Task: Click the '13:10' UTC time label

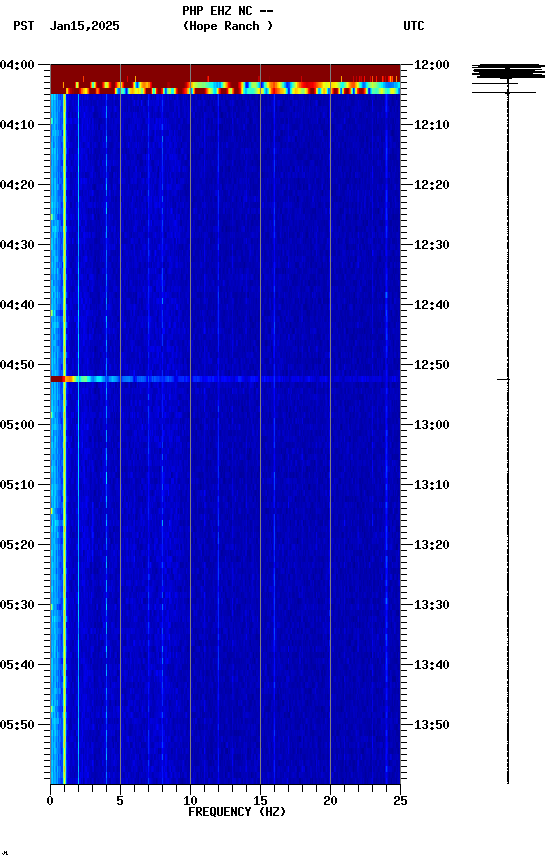Action: point(432,485)
